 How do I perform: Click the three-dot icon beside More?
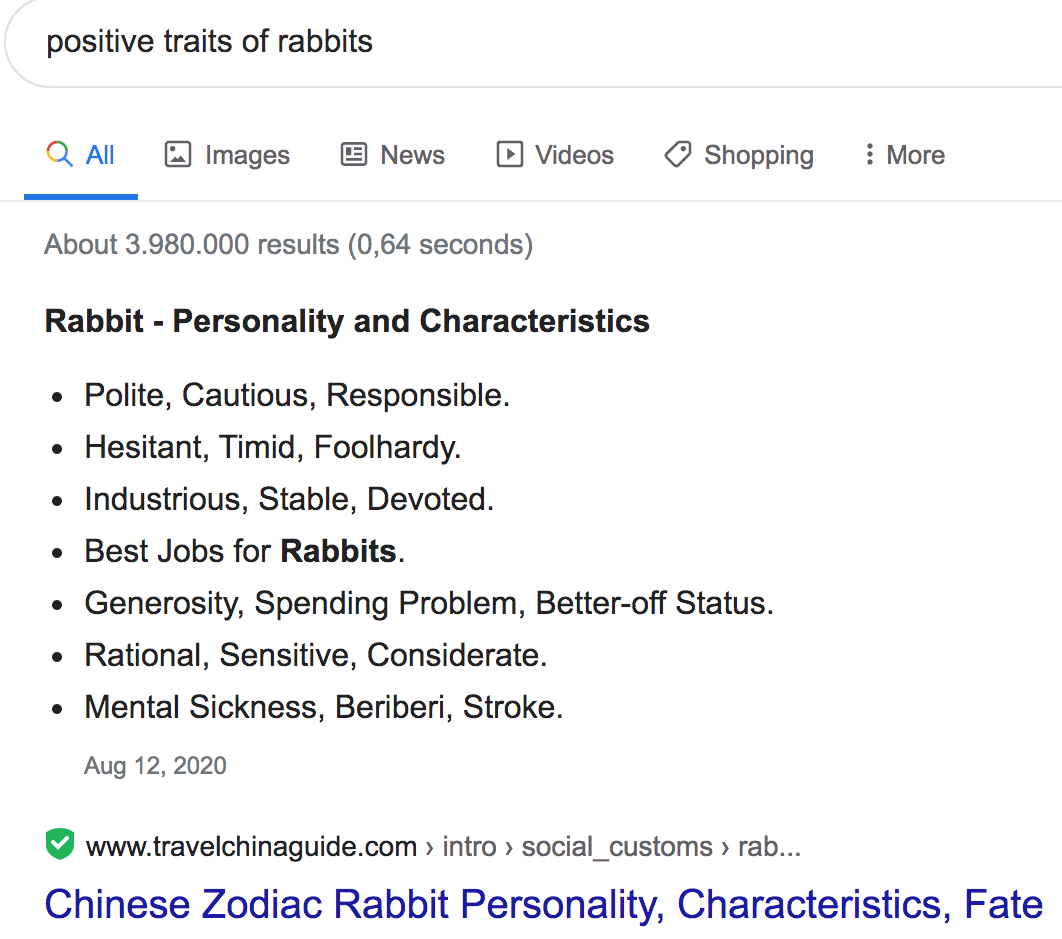click(x=871, y=154)
